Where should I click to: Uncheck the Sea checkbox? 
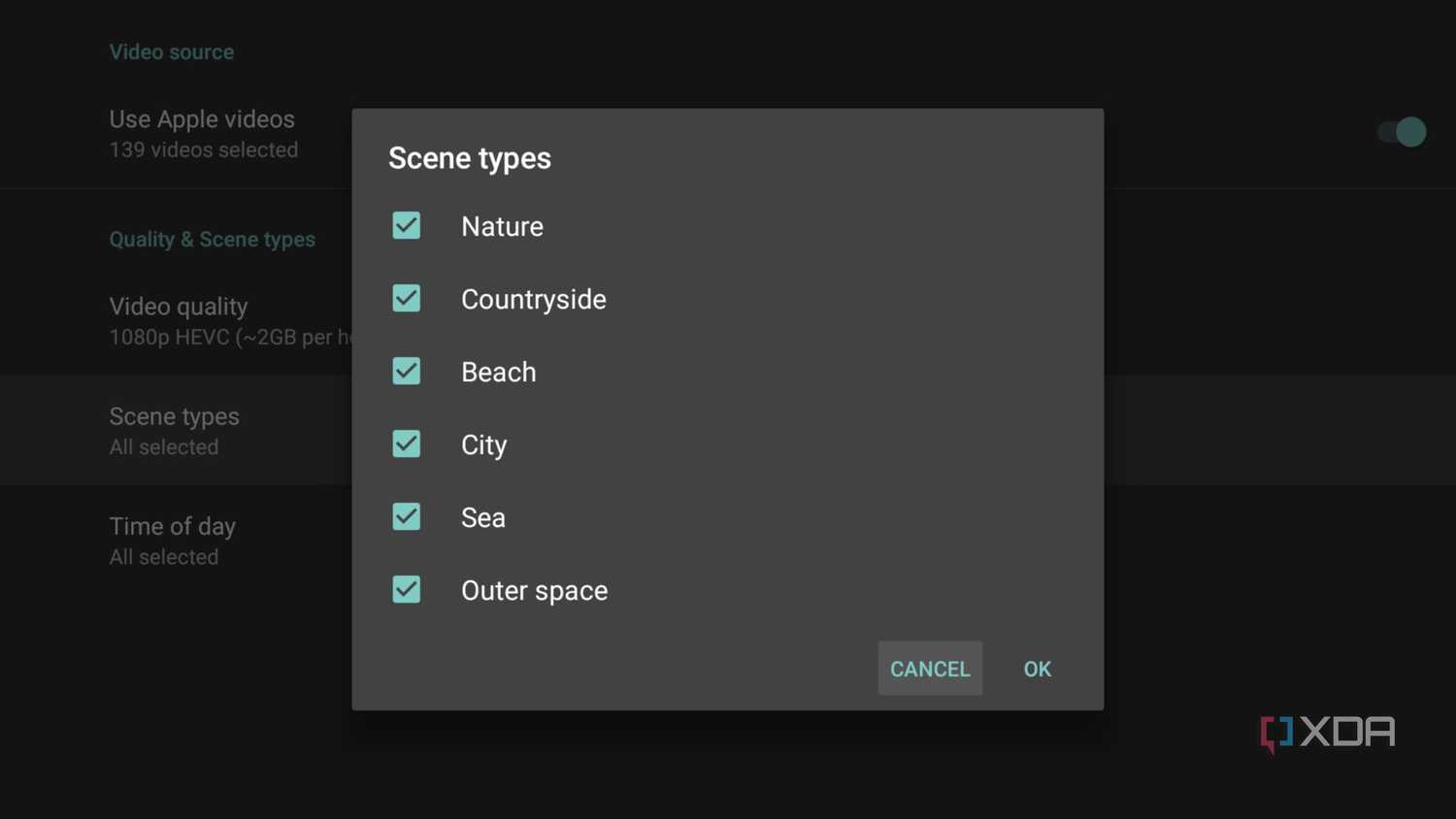tap(407, 516)
